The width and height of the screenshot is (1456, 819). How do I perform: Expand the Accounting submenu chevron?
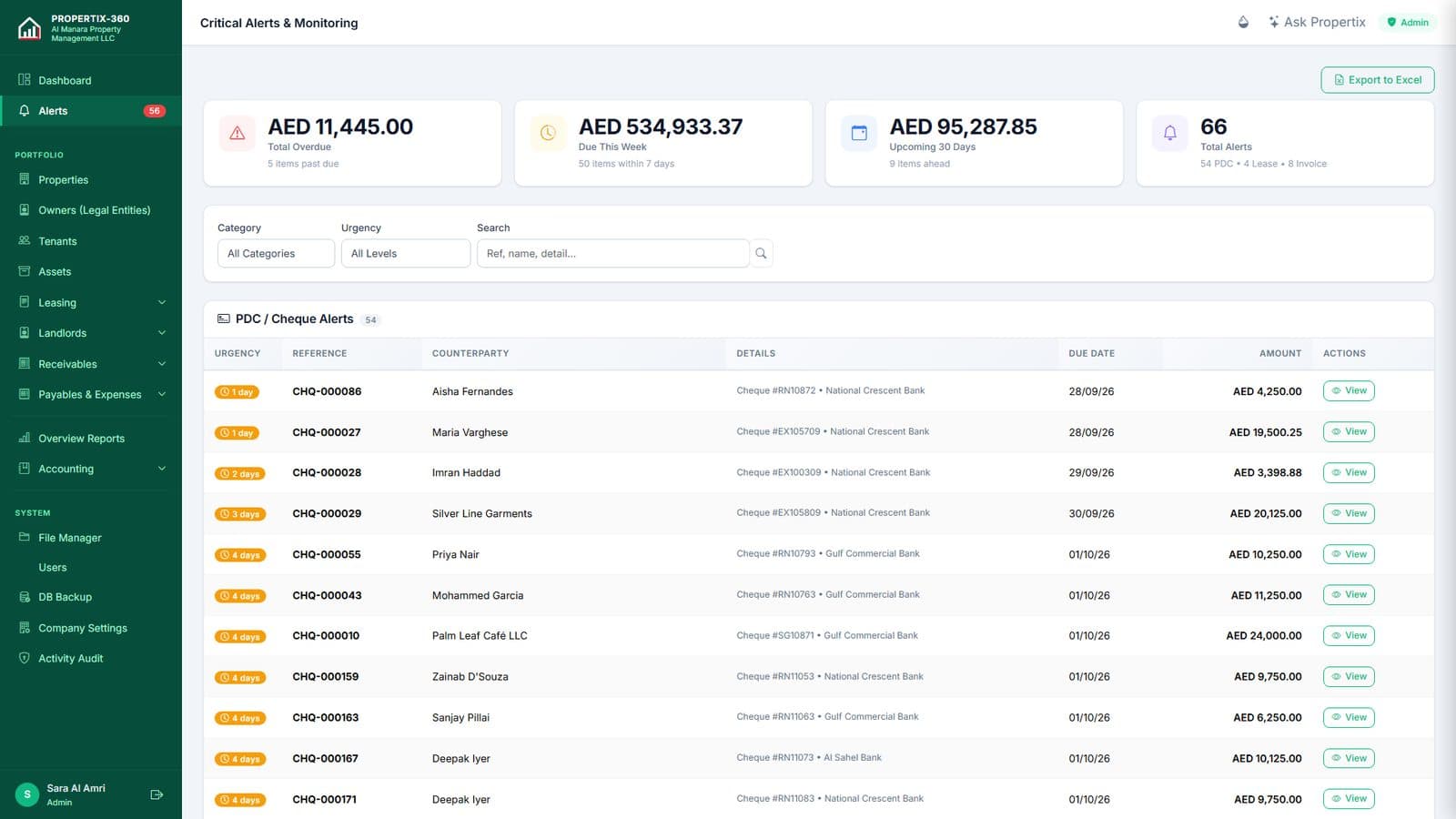162,469
